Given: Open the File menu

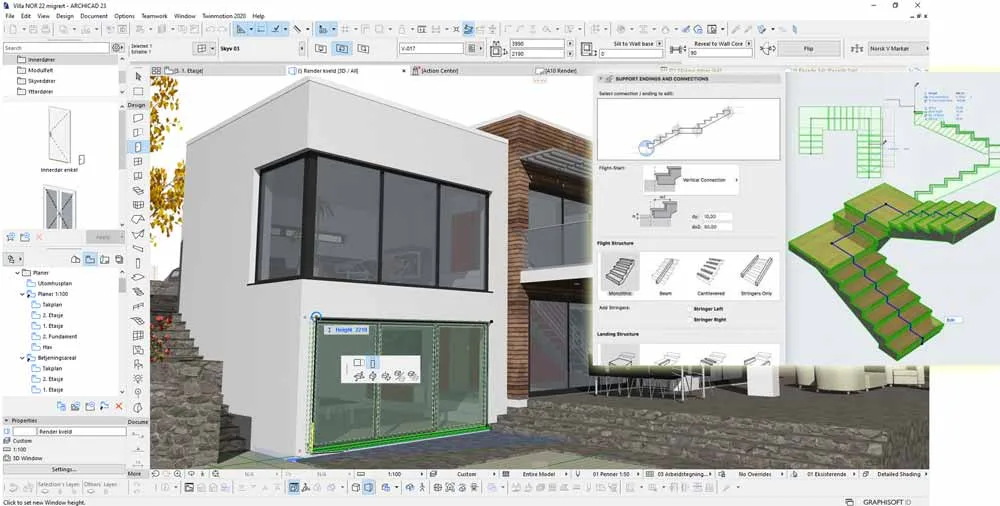Looking at the screenshot, I should 10,16.
